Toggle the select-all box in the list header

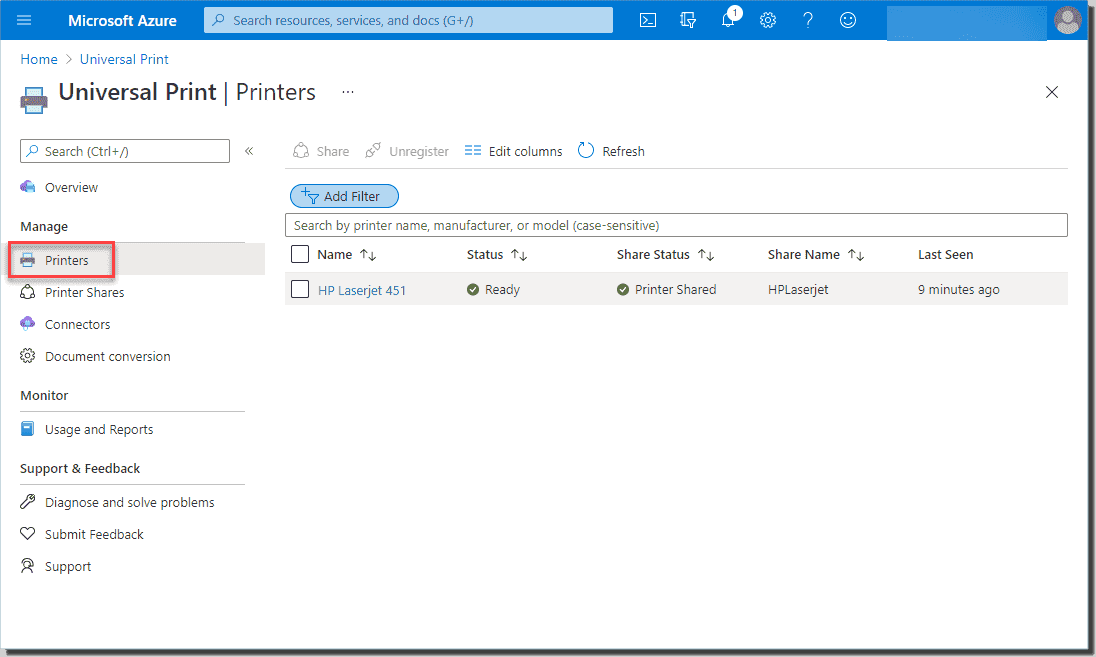click(x=299, y=254)
